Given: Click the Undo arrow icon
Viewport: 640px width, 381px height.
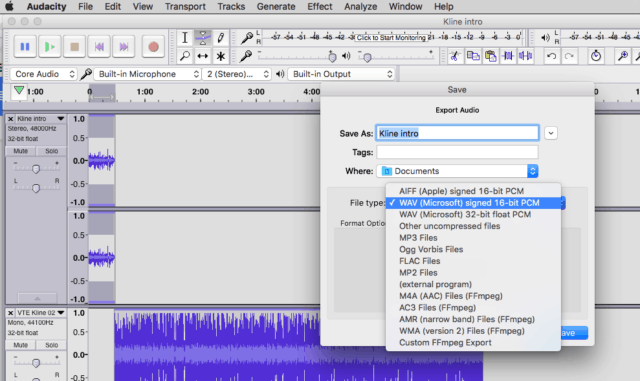Looking at the screenshot, I should 551,56.
